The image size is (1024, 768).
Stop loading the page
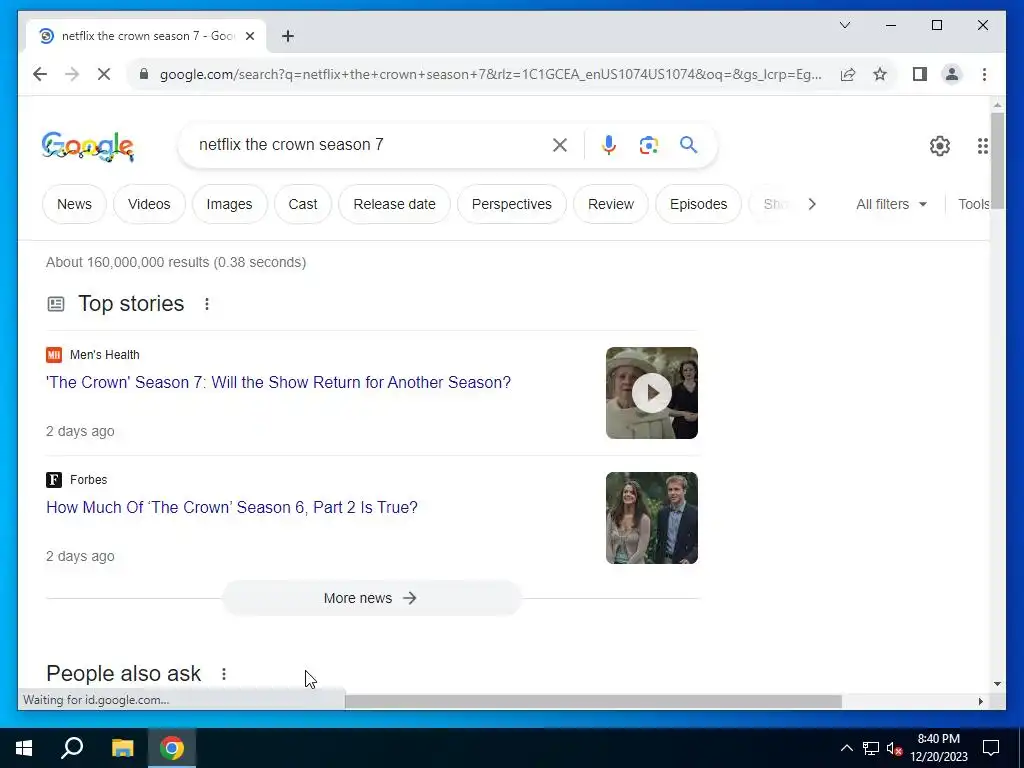tap(104, 74)
